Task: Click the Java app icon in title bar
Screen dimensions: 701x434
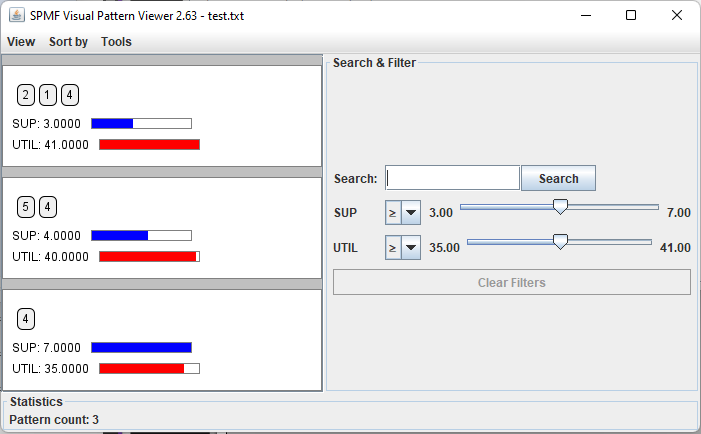Action: pyautogui.click(x=15, y=15)
